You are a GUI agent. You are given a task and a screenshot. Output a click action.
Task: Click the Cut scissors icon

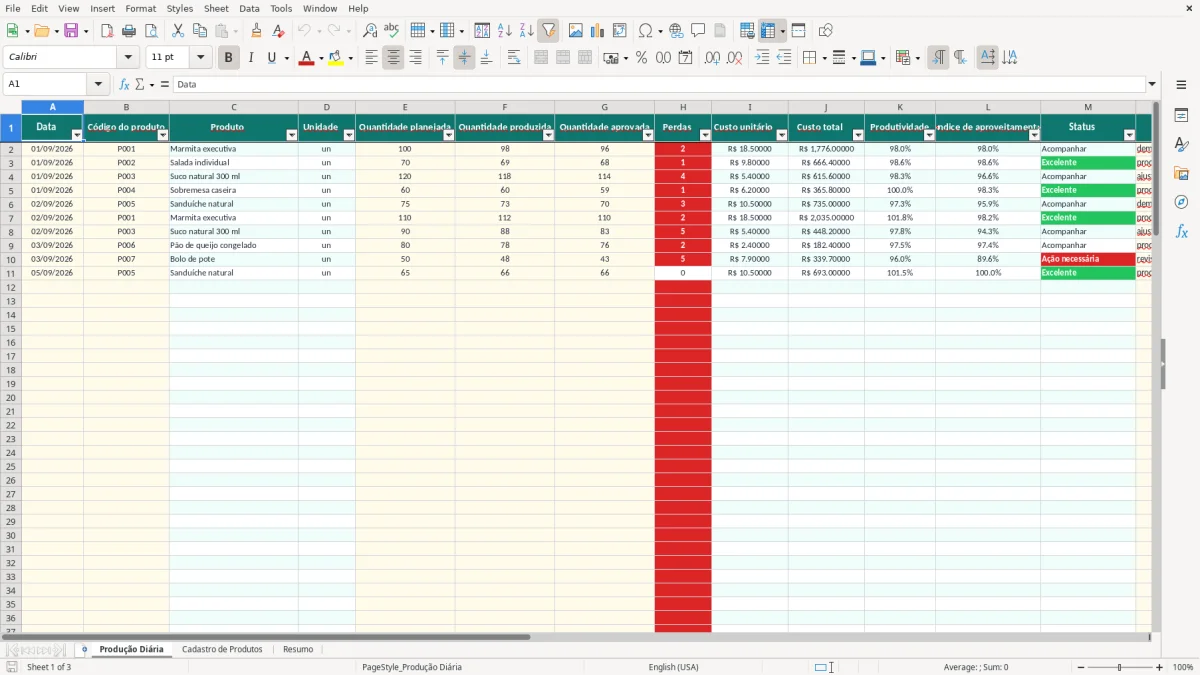pyautogui.click(x=178, y=31)
